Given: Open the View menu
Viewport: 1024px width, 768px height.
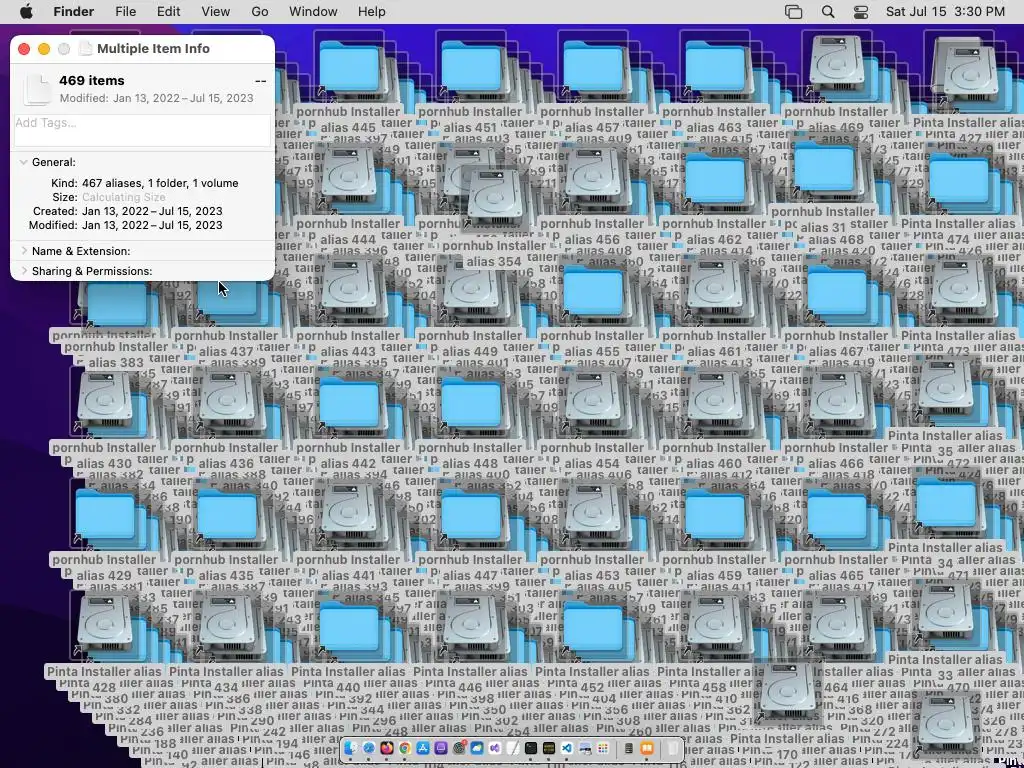Looking at the screenshot, I should tap(216, 12).
